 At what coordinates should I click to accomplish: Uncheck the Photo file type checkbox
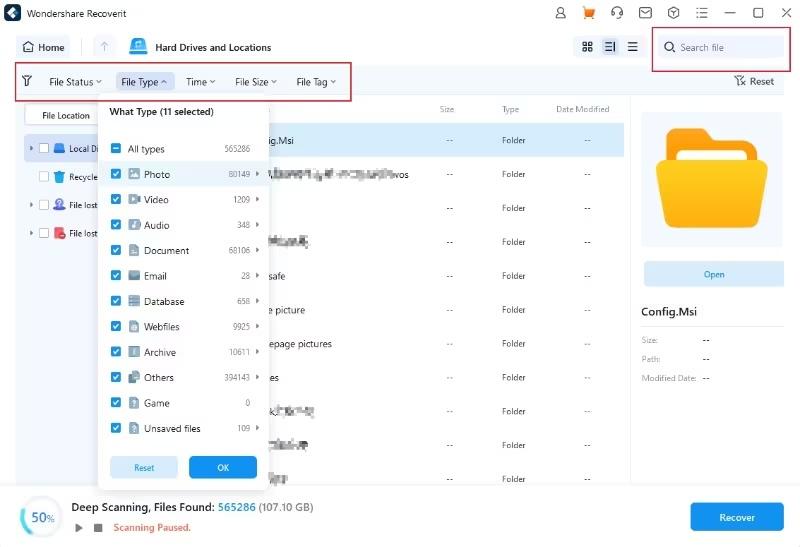pos(117,174)
